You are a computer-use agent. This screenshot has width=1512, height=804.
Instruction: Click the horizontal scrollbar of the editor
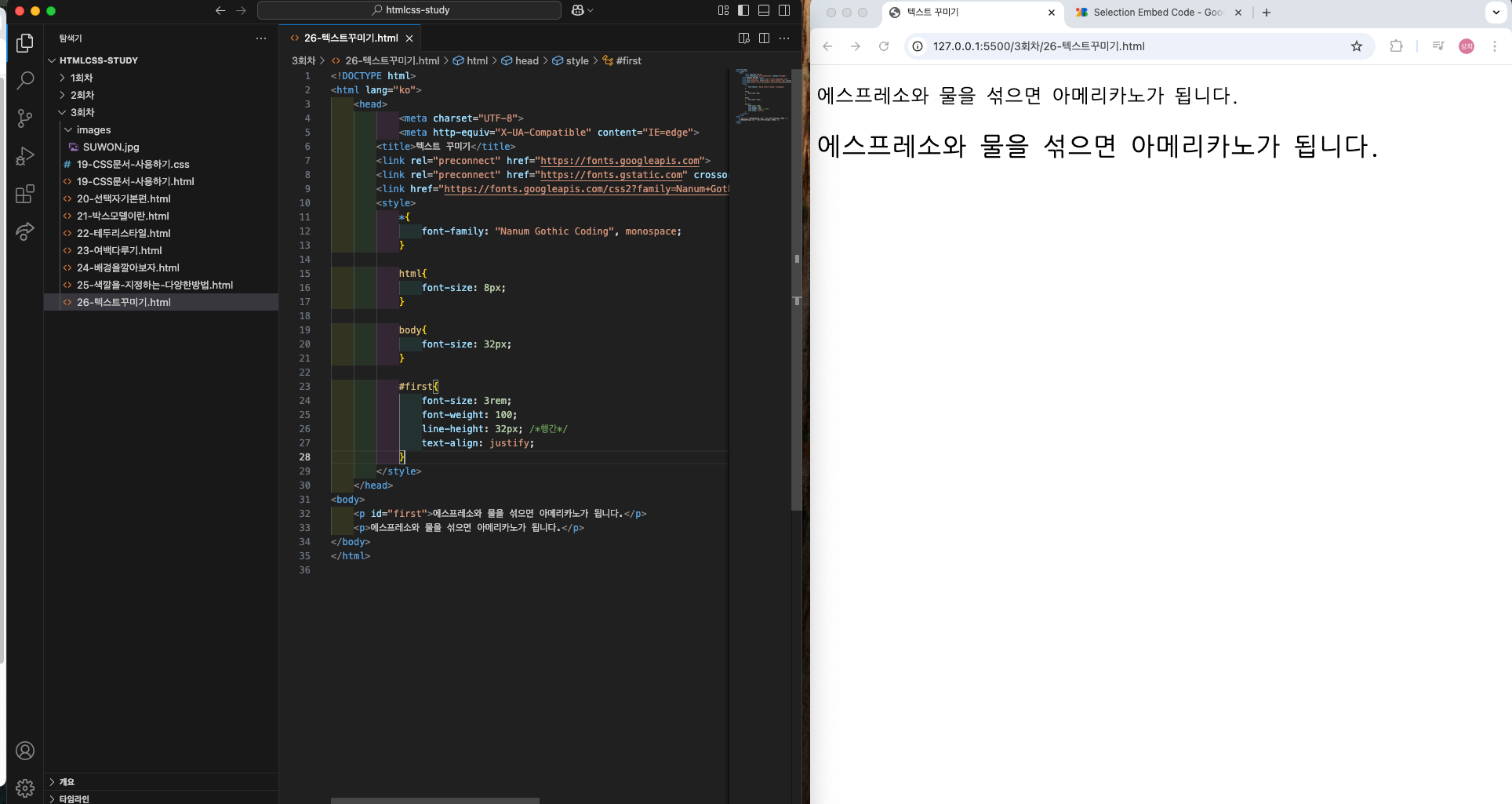pyautogui.click(x=435, y=800)
